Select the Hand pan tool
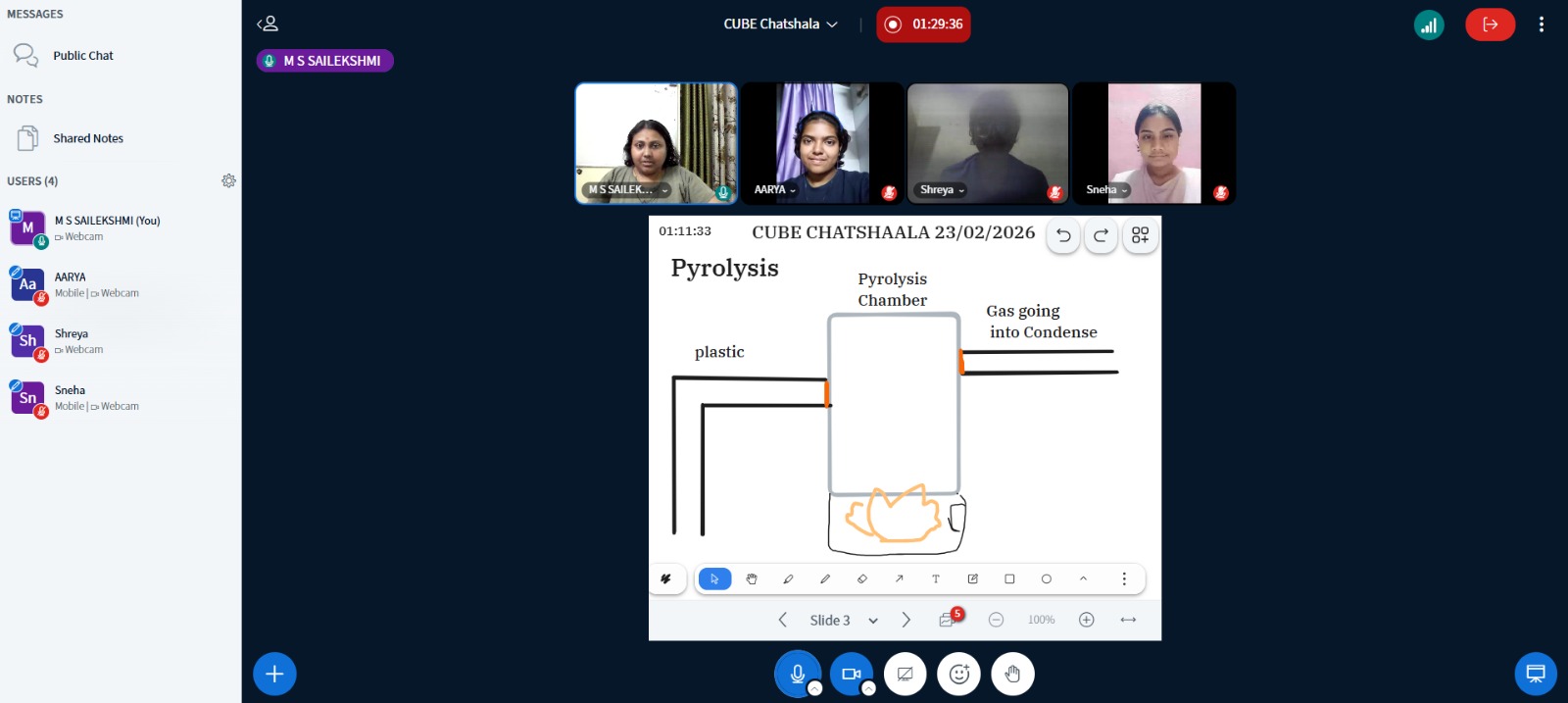This screenshot has height=703, width=1568. pos(752,579)
